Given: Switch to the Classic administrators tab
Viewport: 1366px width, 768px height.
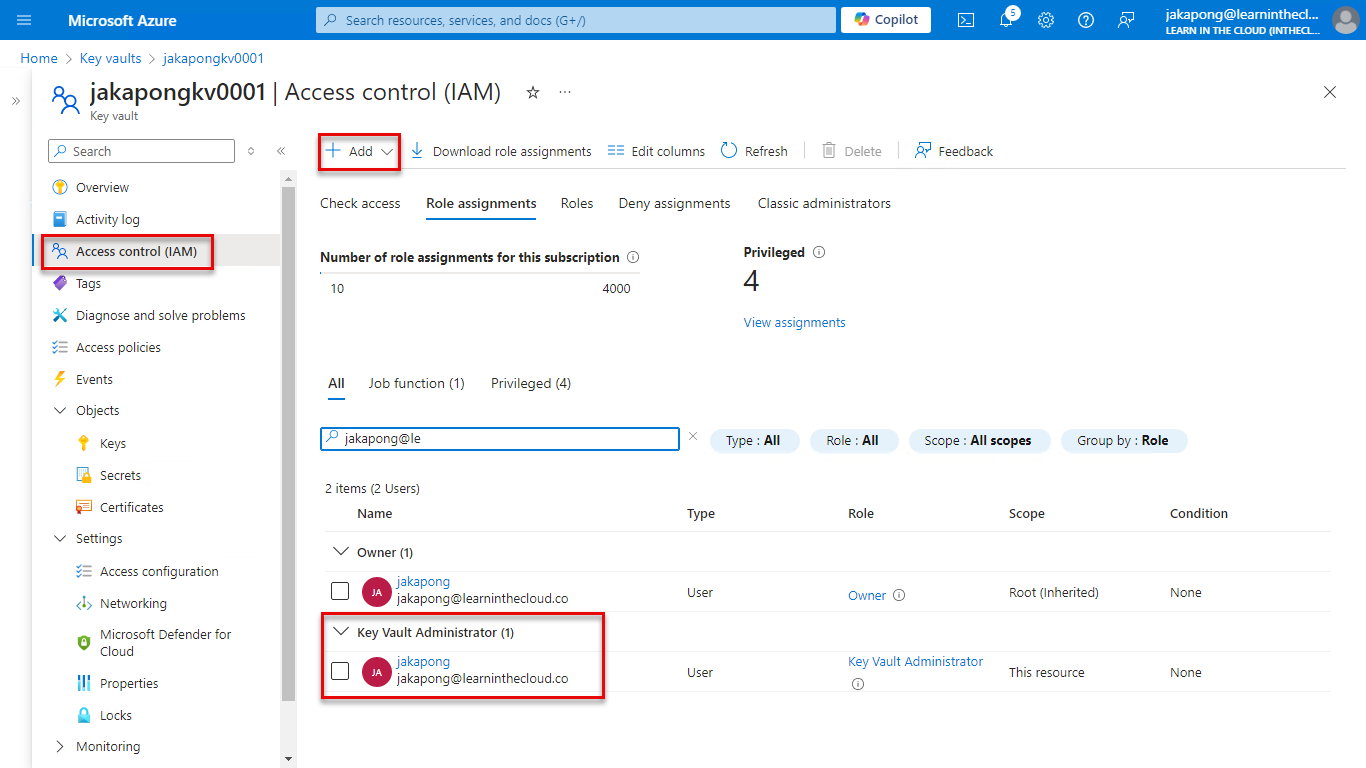Looking at the screenshot, I should click(824, 203).
